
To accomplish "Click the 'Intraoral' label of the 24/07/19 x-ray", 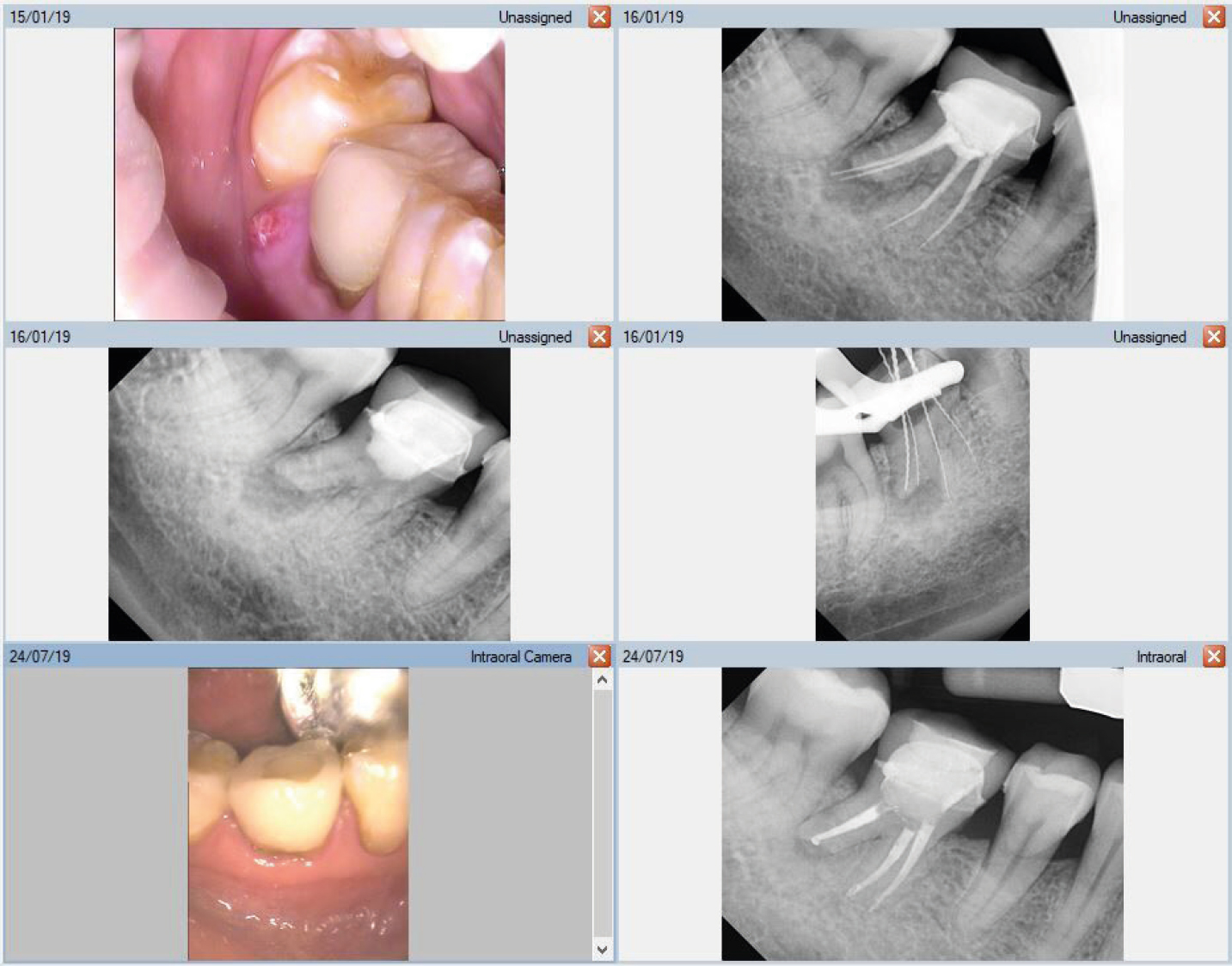I will [1162, 657].
